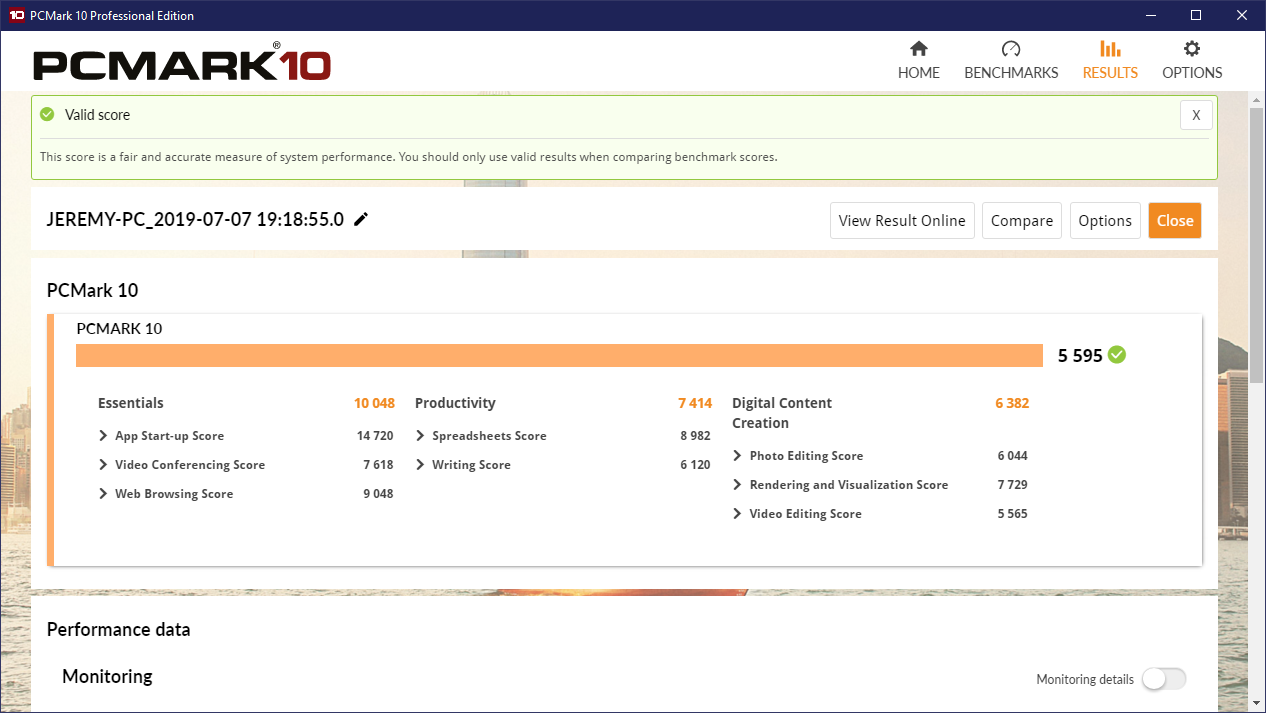
Task: Expand the Writing Score row
Action: 463,465
